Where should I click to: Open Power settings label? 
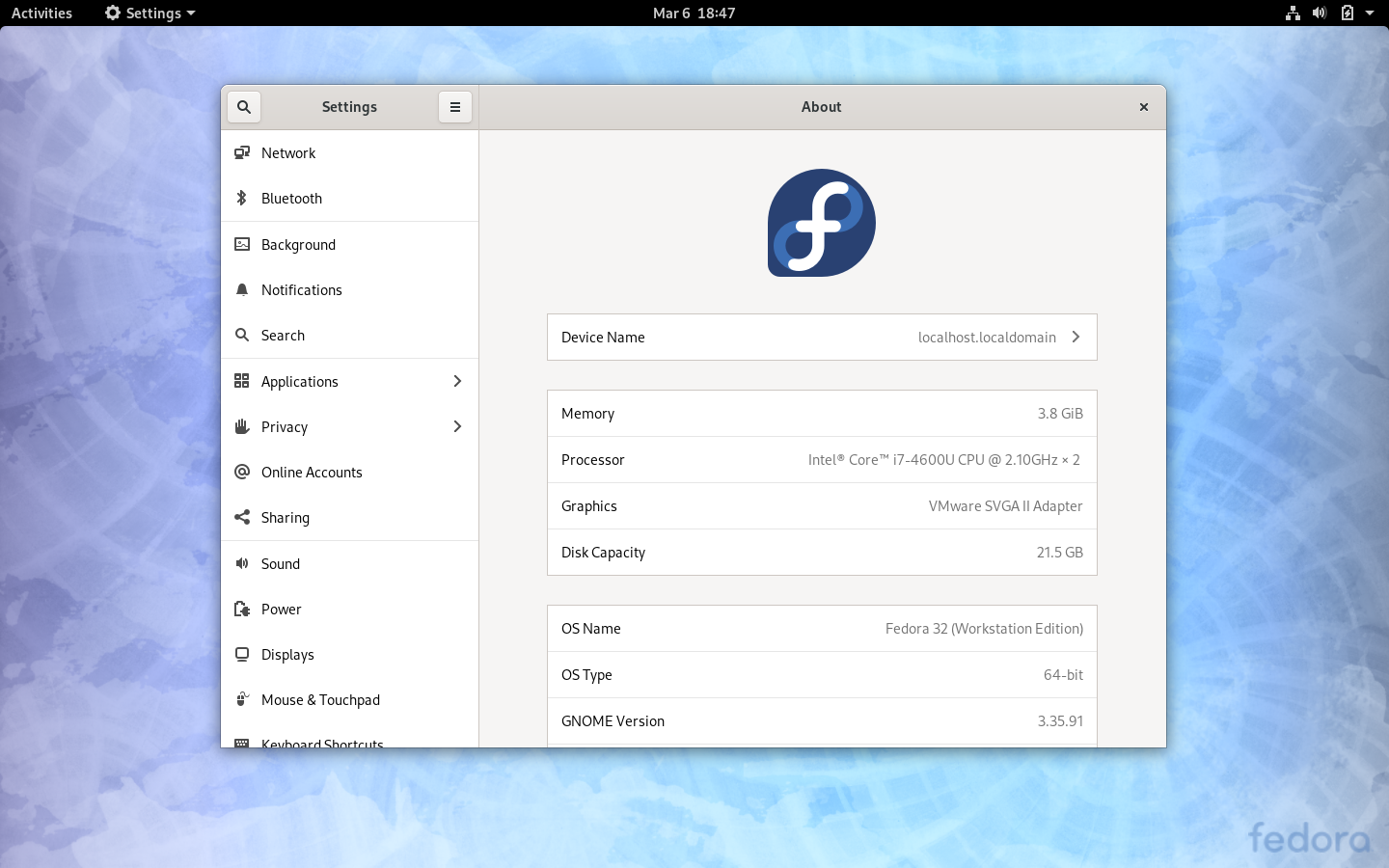[x=281, y=610]
